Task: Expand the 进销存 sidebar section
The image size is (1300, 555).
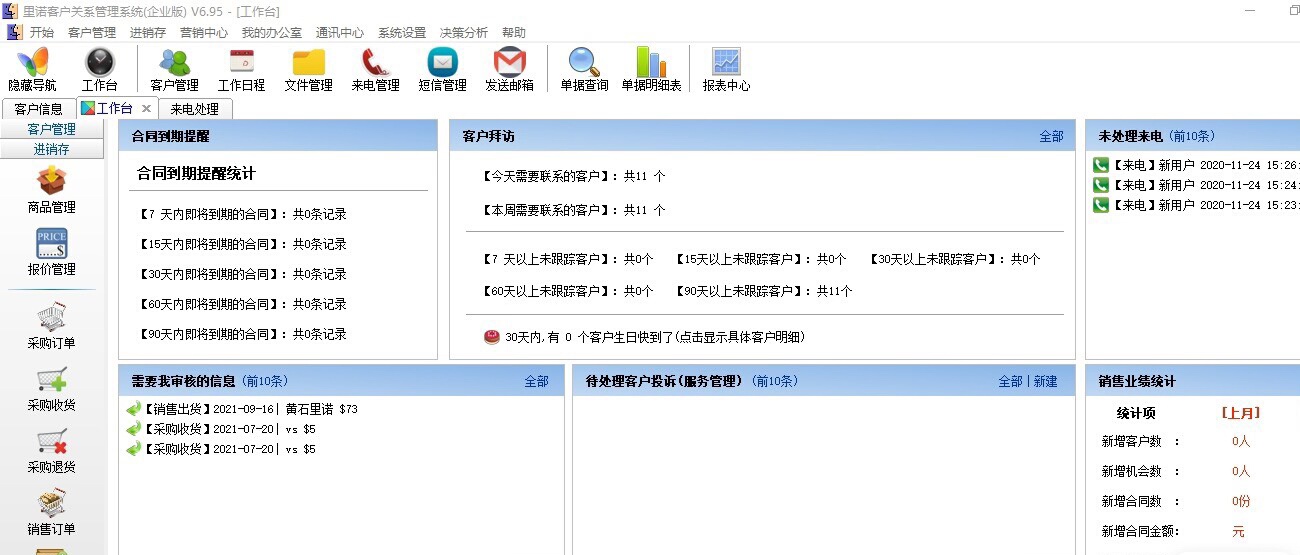Action: [51, 149]
